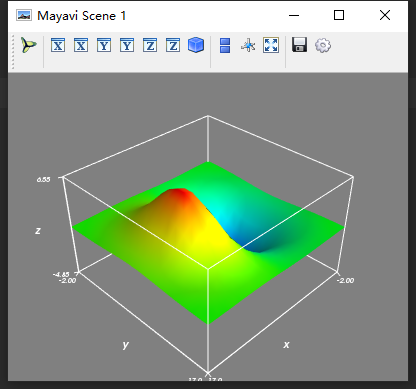Save the scene with floppy disk icon
416x389 pixels.
(x=299, y=45)
